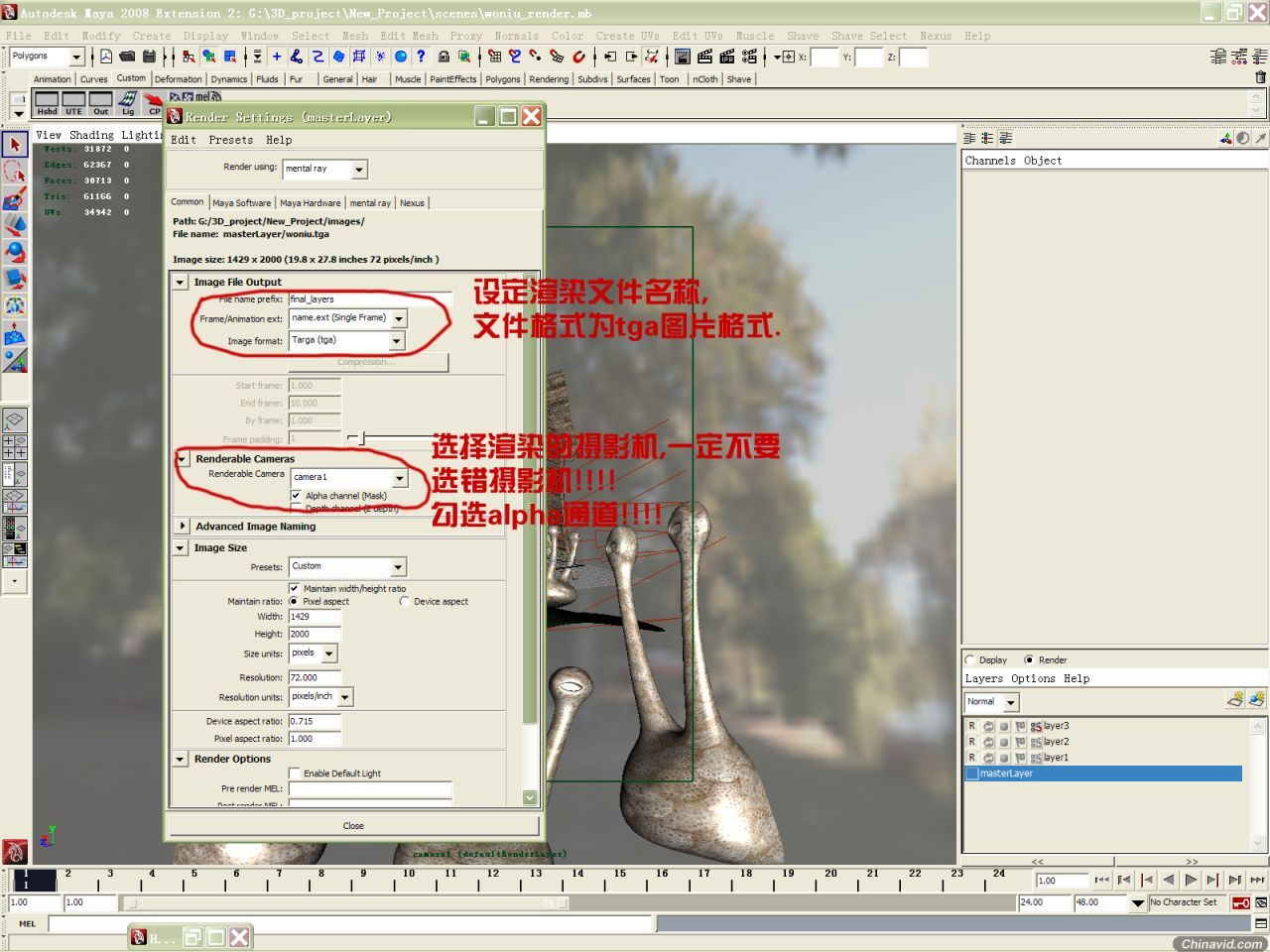This screenshot has height=952, width=1270.
Task: Open the Polygons menu set dropdown
Action: tap(47, 57)
